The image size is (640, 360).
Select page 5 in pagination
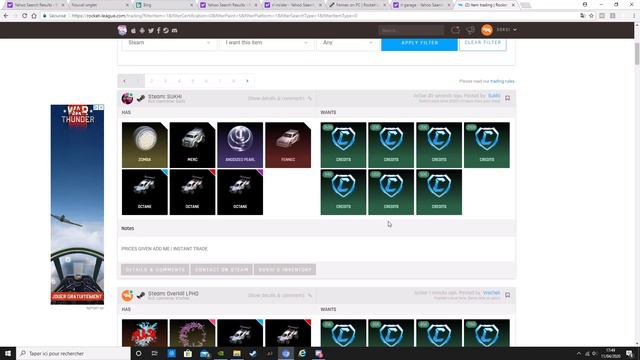193,81
